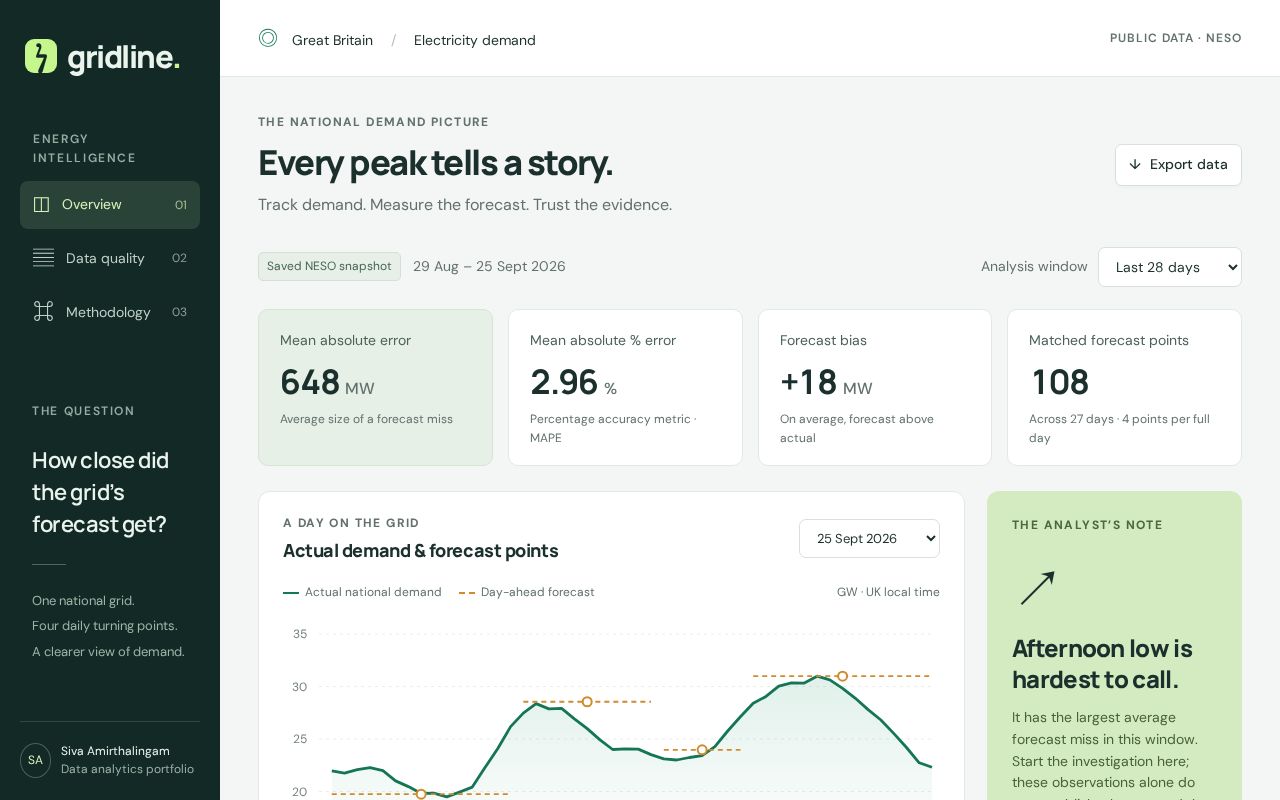Open the Overview navigation item

click(x=110, y=205)
